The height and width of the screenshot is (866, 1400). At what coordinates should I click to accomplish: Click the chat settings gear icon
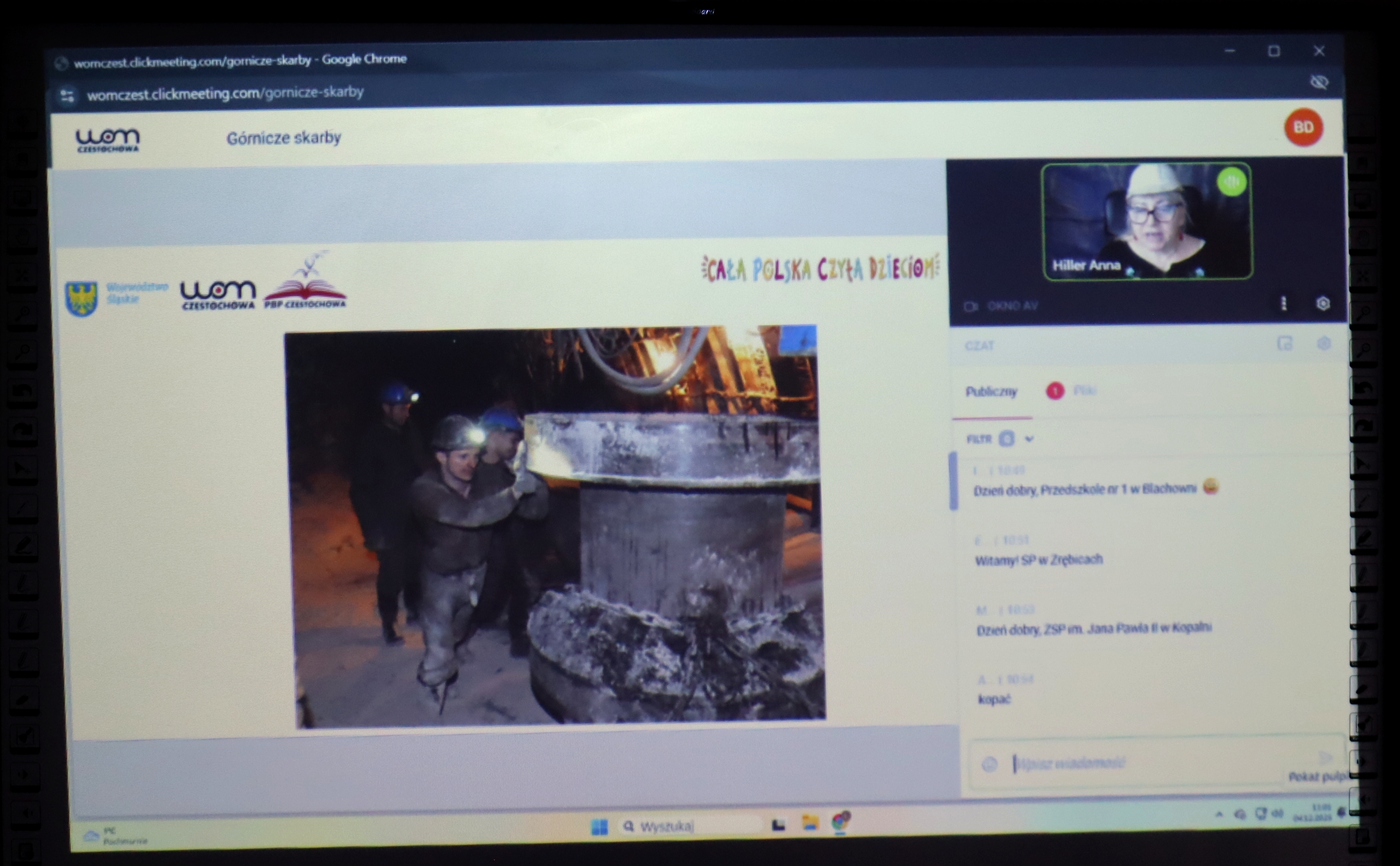coord(1323,344)
